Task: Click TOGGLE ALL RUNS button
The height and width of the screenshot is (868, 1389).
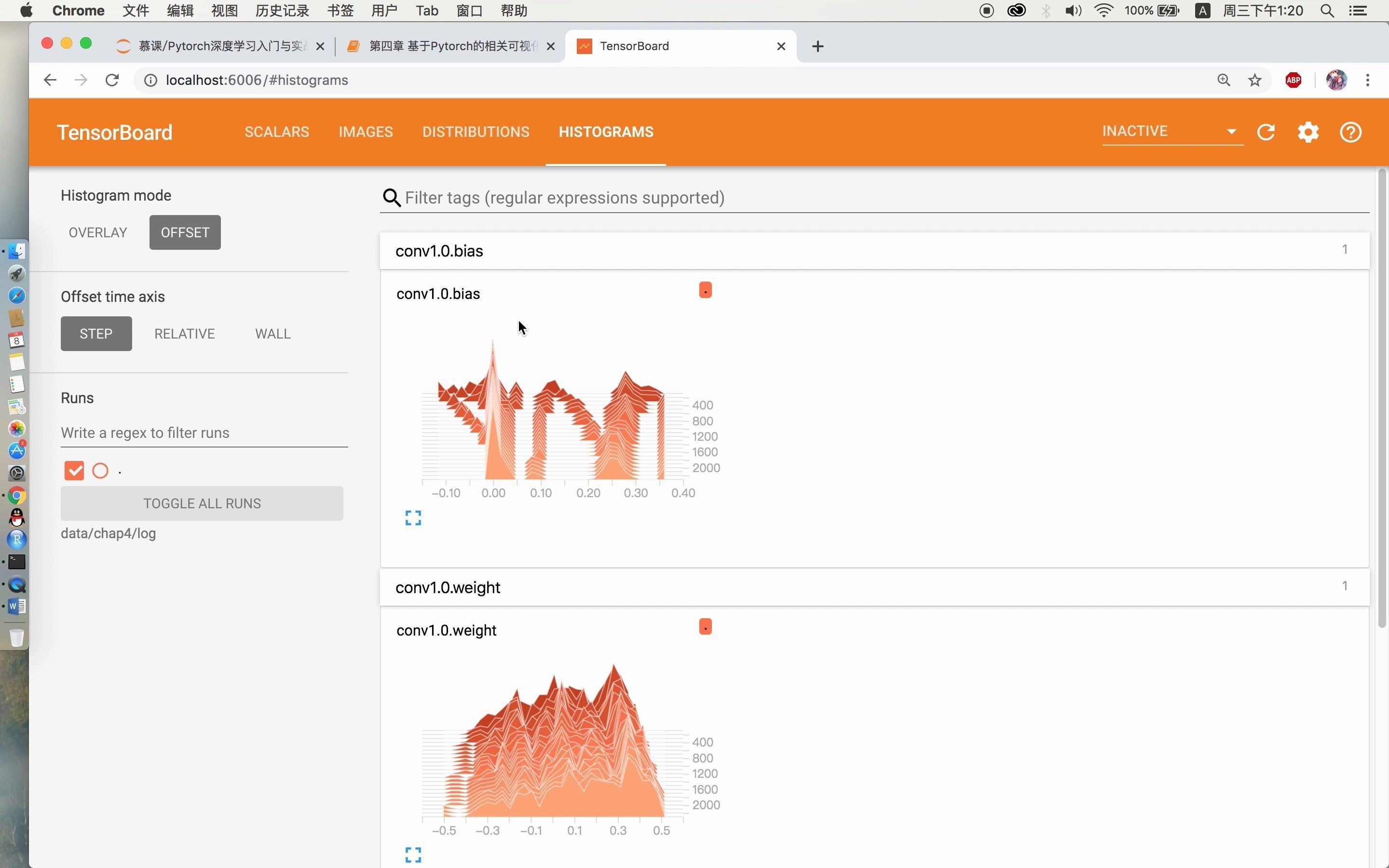Action: pos(202,503)
